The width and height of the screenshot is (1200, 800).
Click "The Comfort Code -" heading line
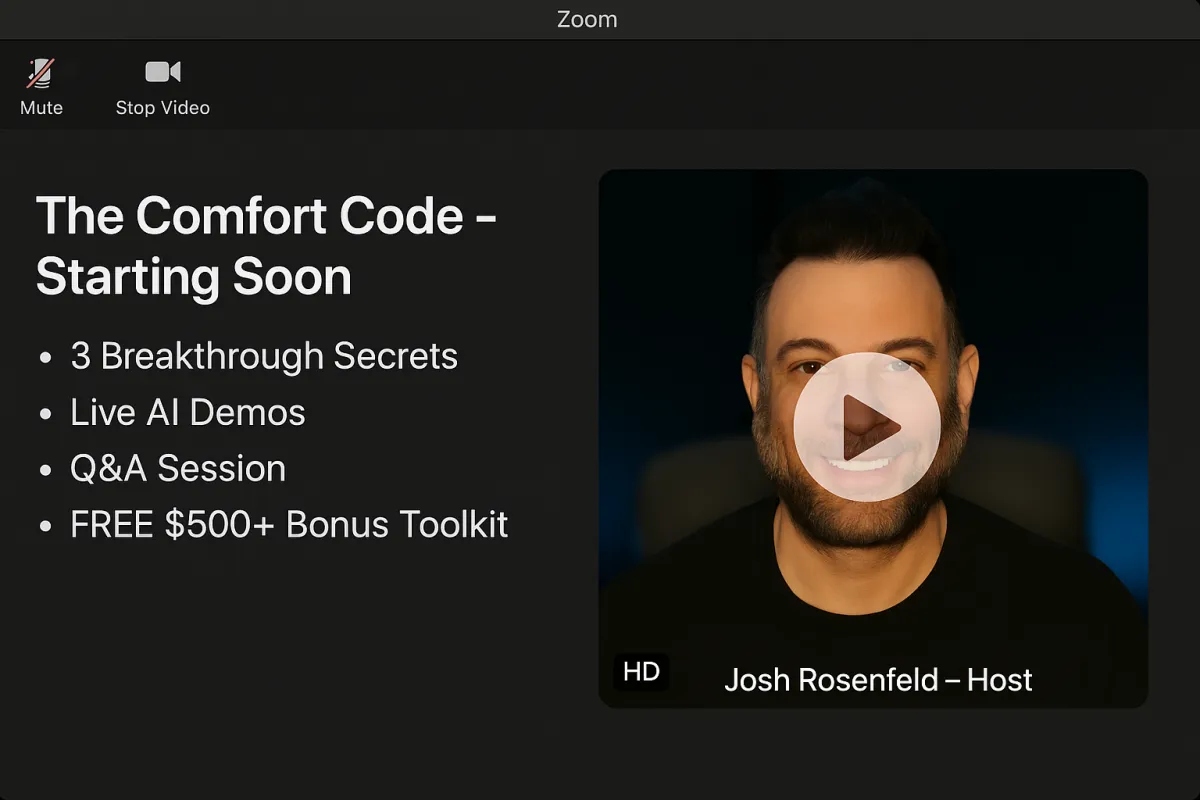[266, 215]
